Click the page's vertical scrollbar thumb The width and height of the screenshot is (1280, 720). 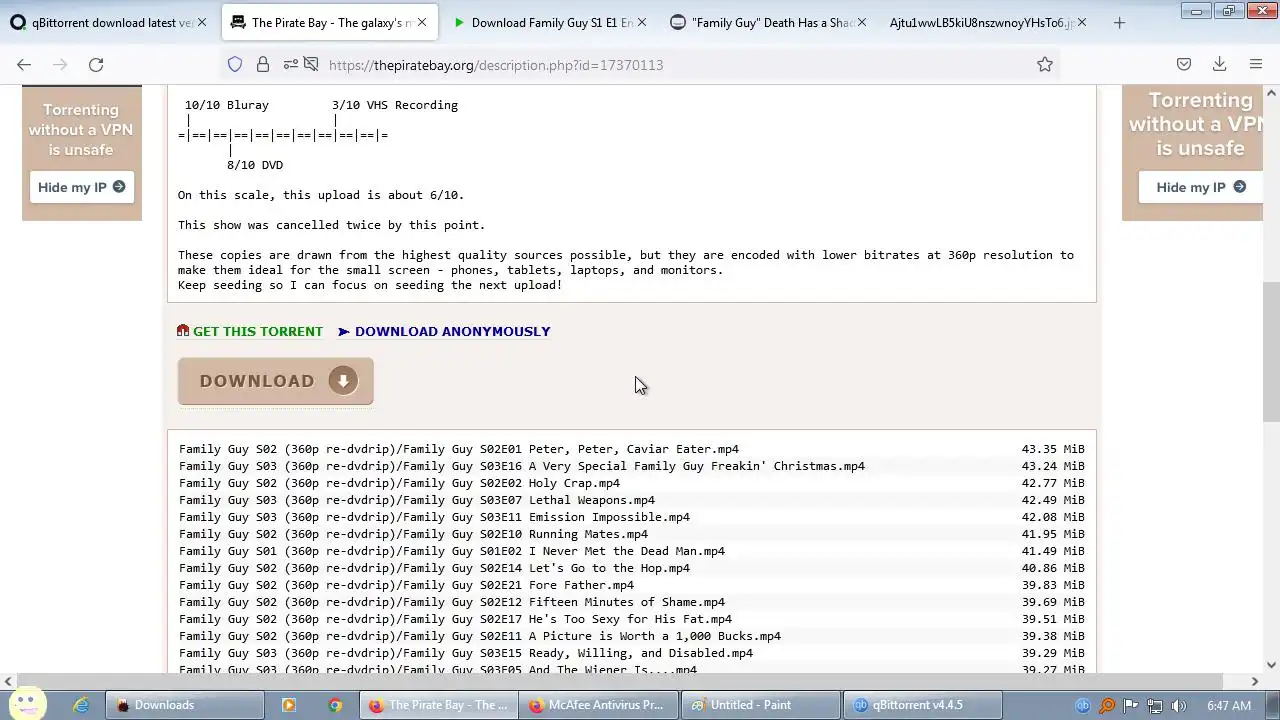click(x=1271, y=352)
